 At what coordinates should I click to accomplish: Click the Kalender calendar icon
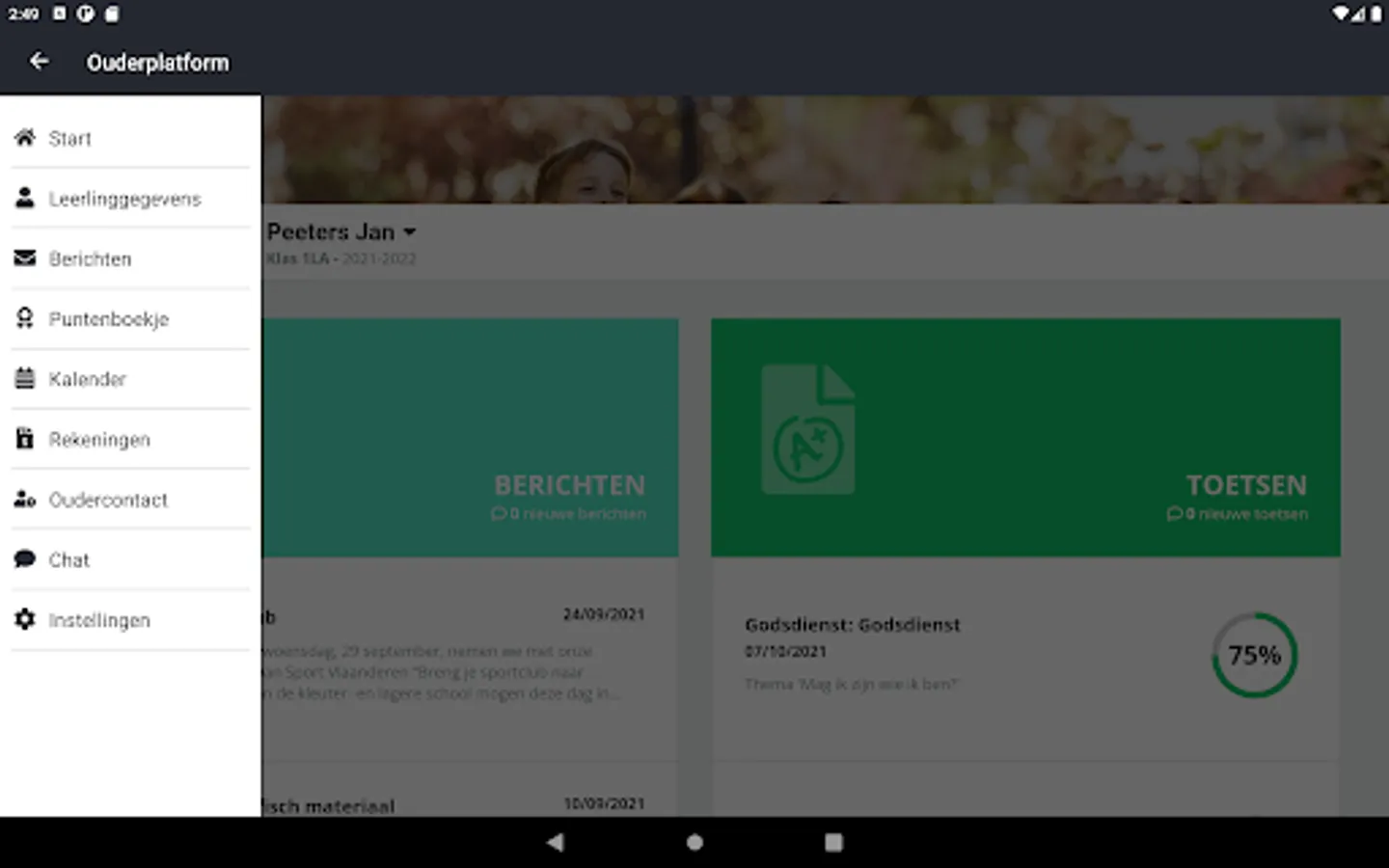tap(25, 378)
